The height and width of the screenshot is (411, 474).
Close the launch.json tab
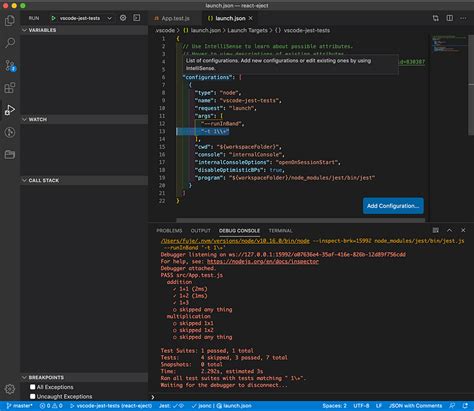tap(251, 18)
